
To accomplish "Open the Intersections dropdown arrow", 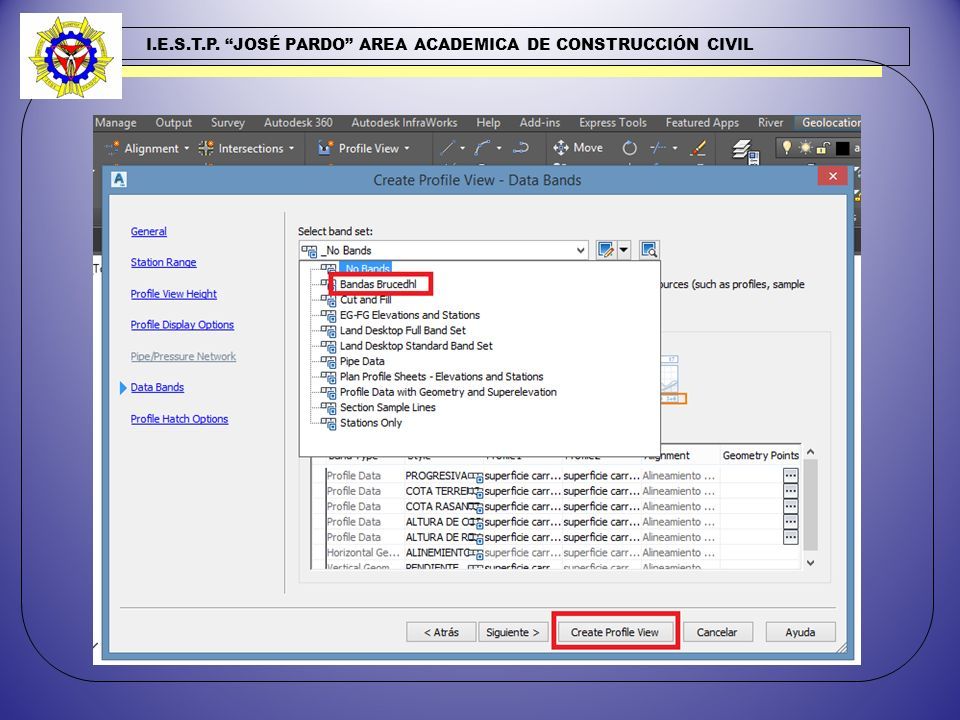I will coord(291,148).
